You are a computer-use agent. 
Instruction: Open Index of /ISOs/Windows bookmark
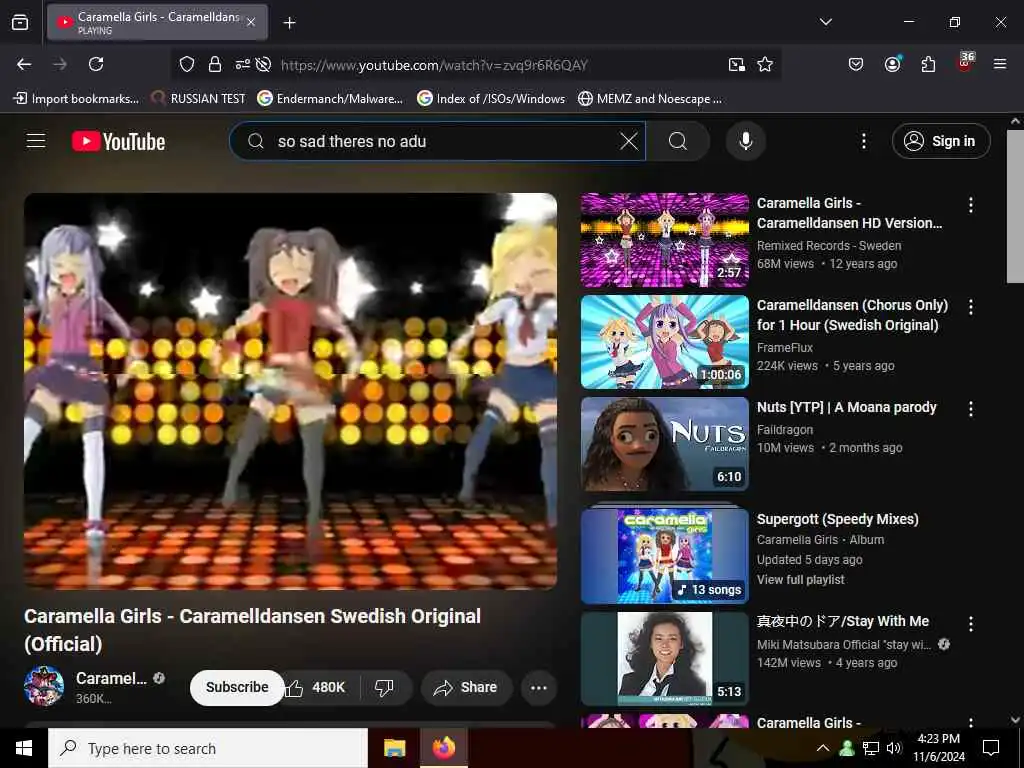[491, 99]
